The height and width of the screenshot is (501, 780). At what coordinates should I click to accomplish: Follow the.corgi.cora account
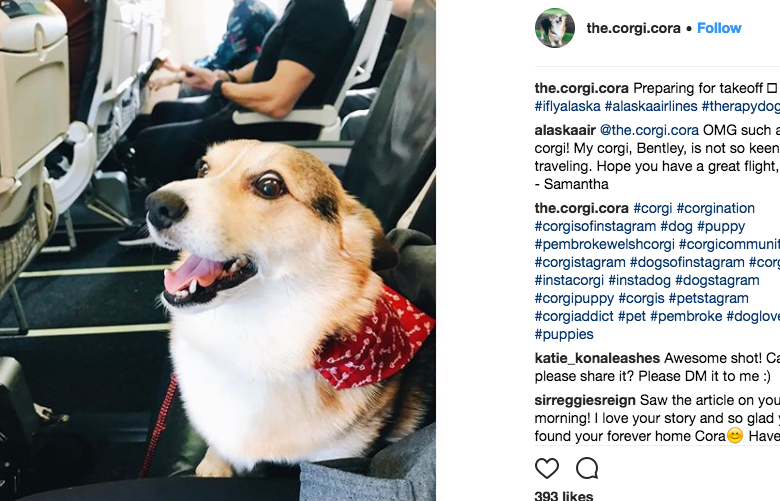click(719, 28)
